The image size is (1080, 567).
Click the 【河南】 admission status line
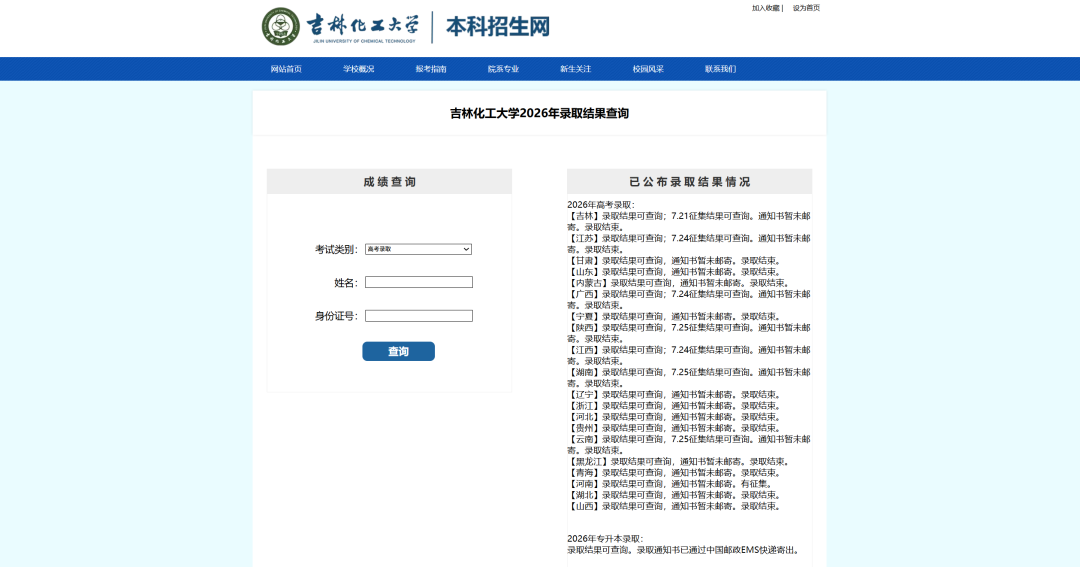(671, 484)
